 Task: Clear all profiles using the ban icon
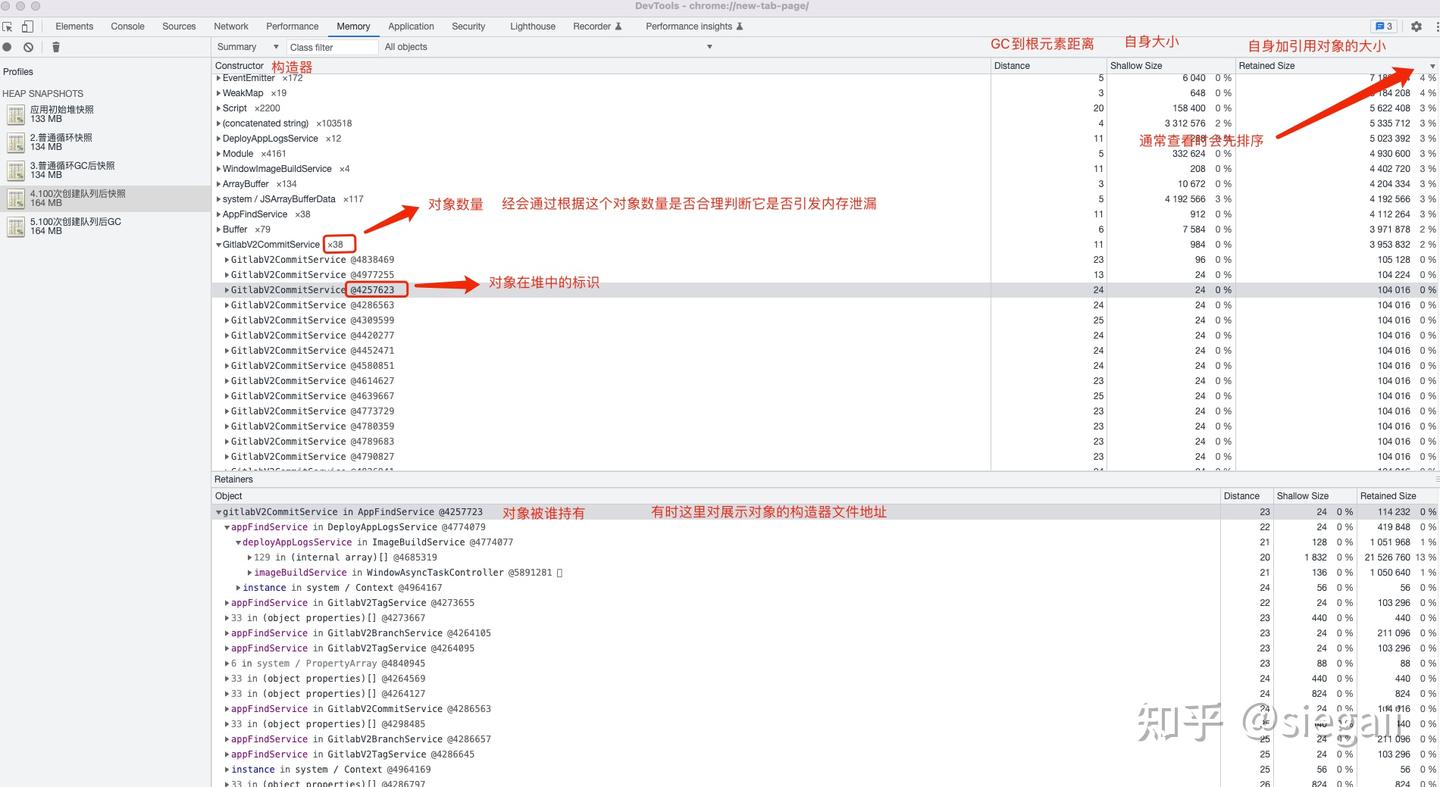[28, 47]
